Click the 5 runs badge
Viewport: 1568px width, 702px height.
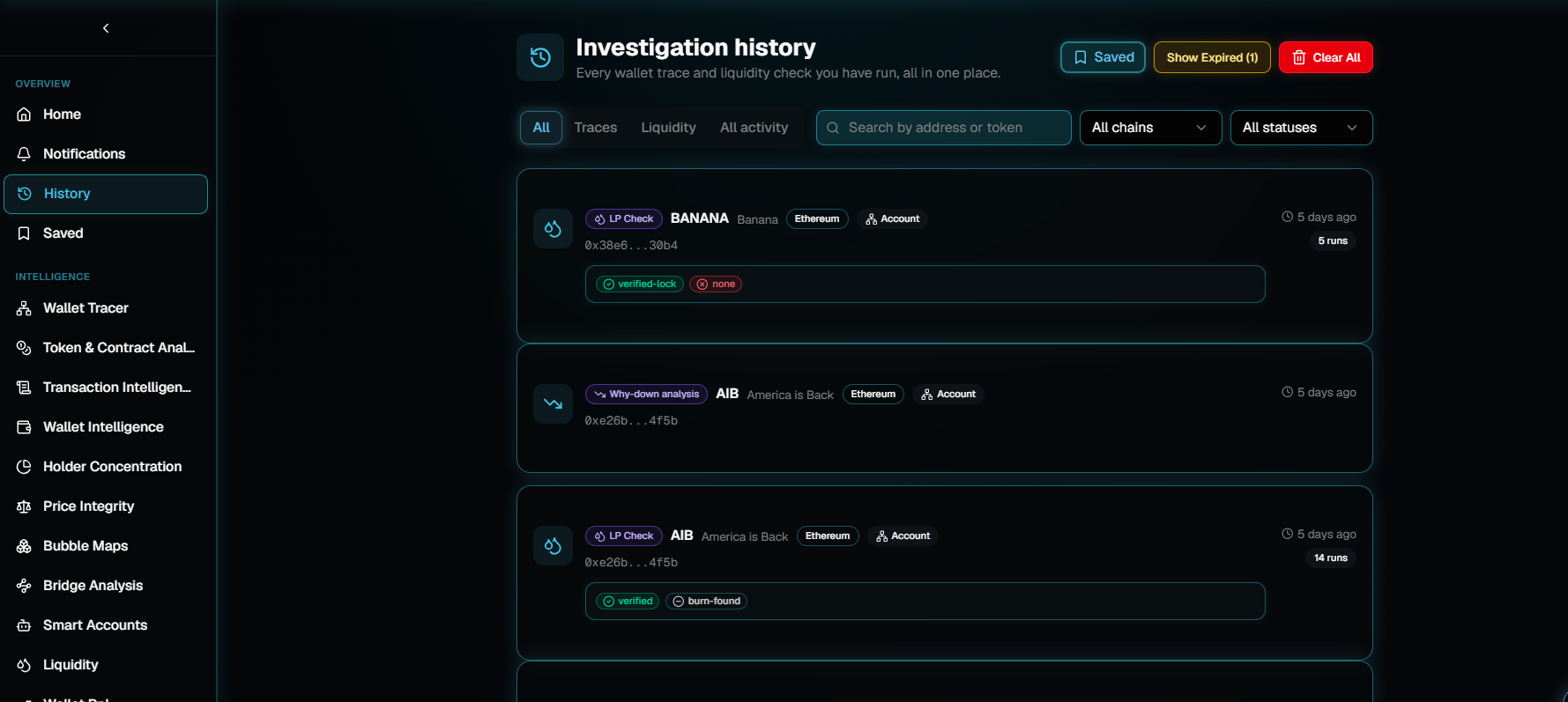(x=1333, y=240)
